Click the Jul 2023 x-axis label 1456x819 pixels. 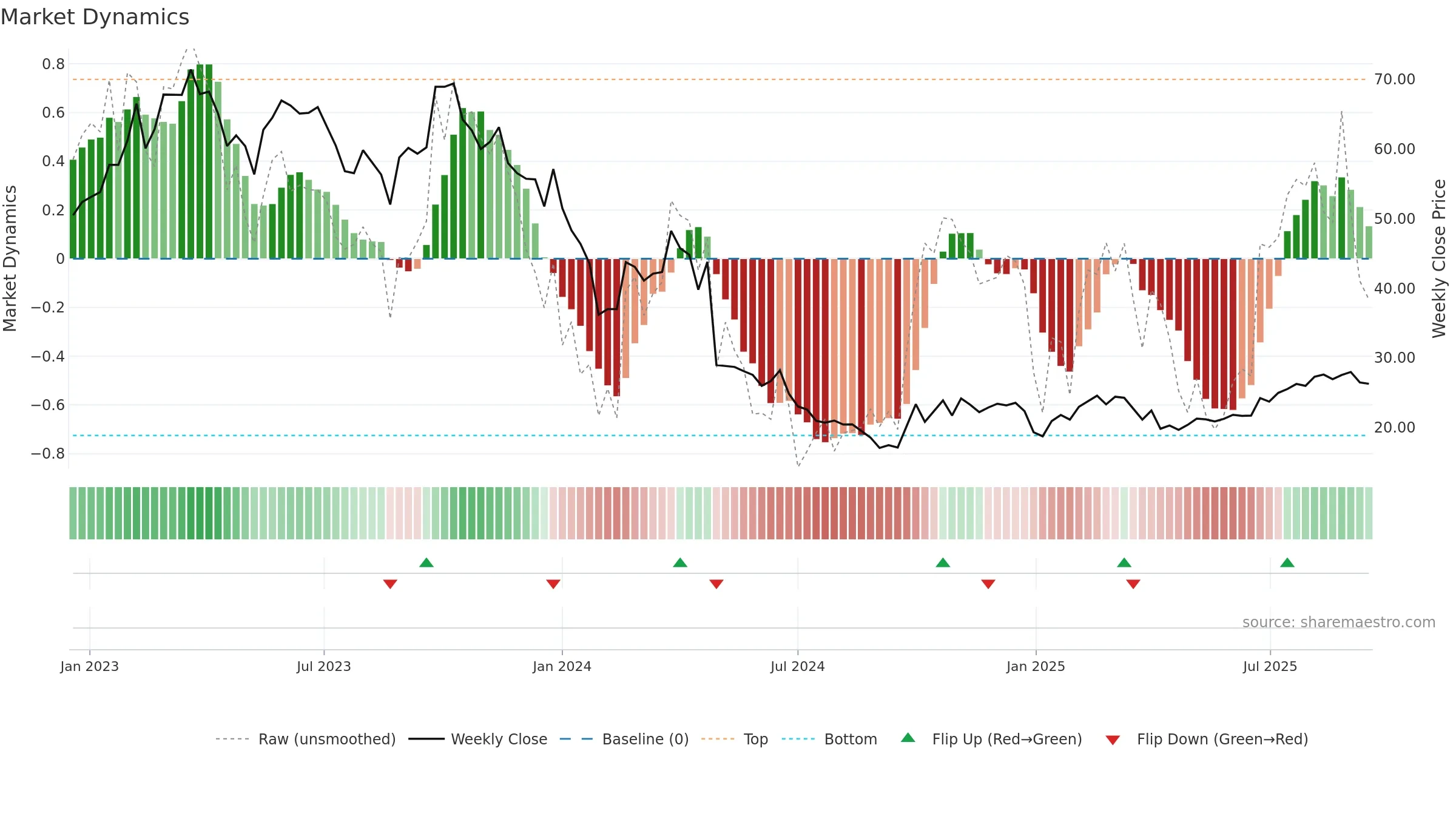click(324, 666)
